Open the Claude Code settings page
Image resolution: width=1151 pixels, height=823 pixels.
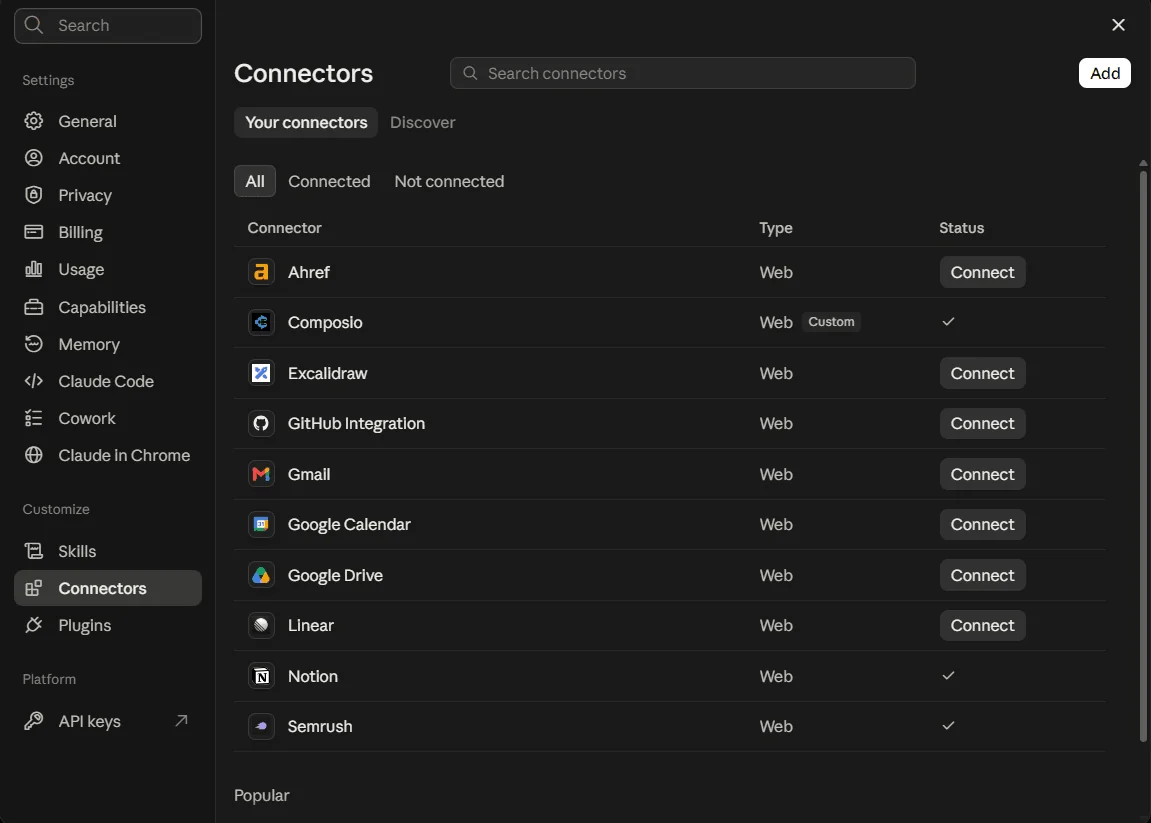(108, 381)
